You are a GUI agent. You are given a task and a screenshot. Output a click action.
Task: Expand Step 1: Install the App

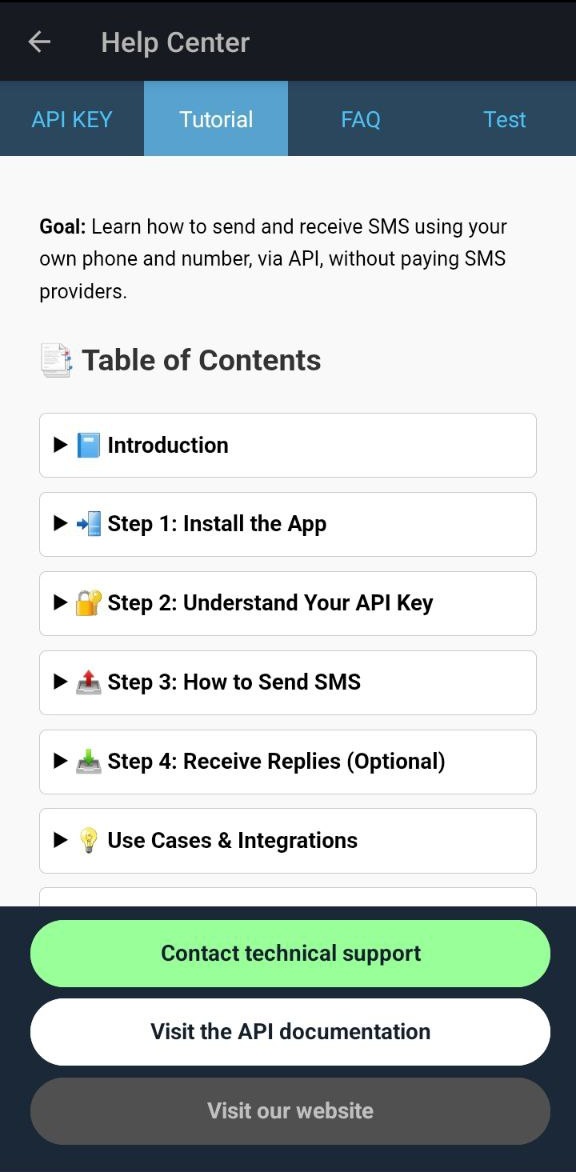[288, 524]
